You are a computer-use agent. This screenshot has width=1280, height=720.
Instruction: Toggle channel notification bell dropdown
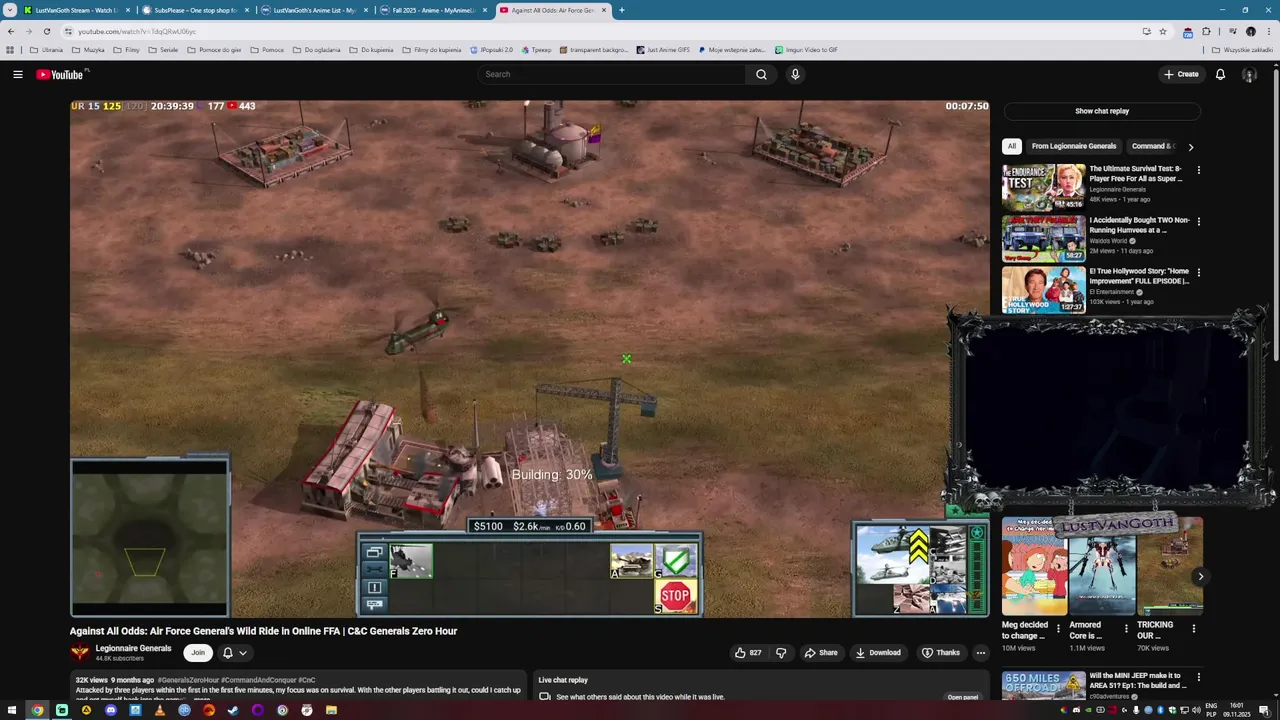[x=234, y=653]
